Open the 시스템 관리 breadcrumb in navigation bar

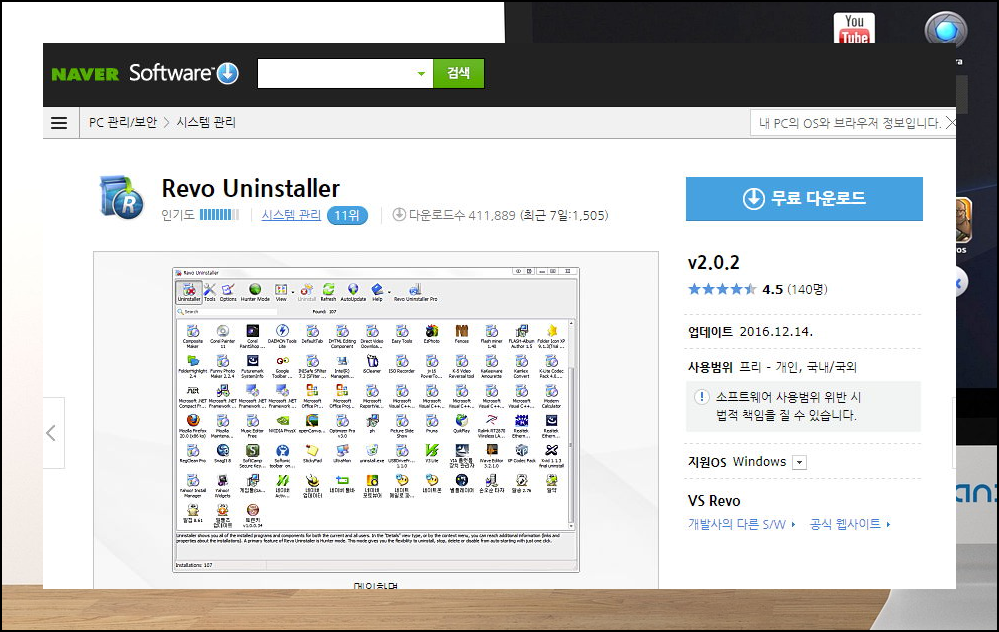pos(206,122)
